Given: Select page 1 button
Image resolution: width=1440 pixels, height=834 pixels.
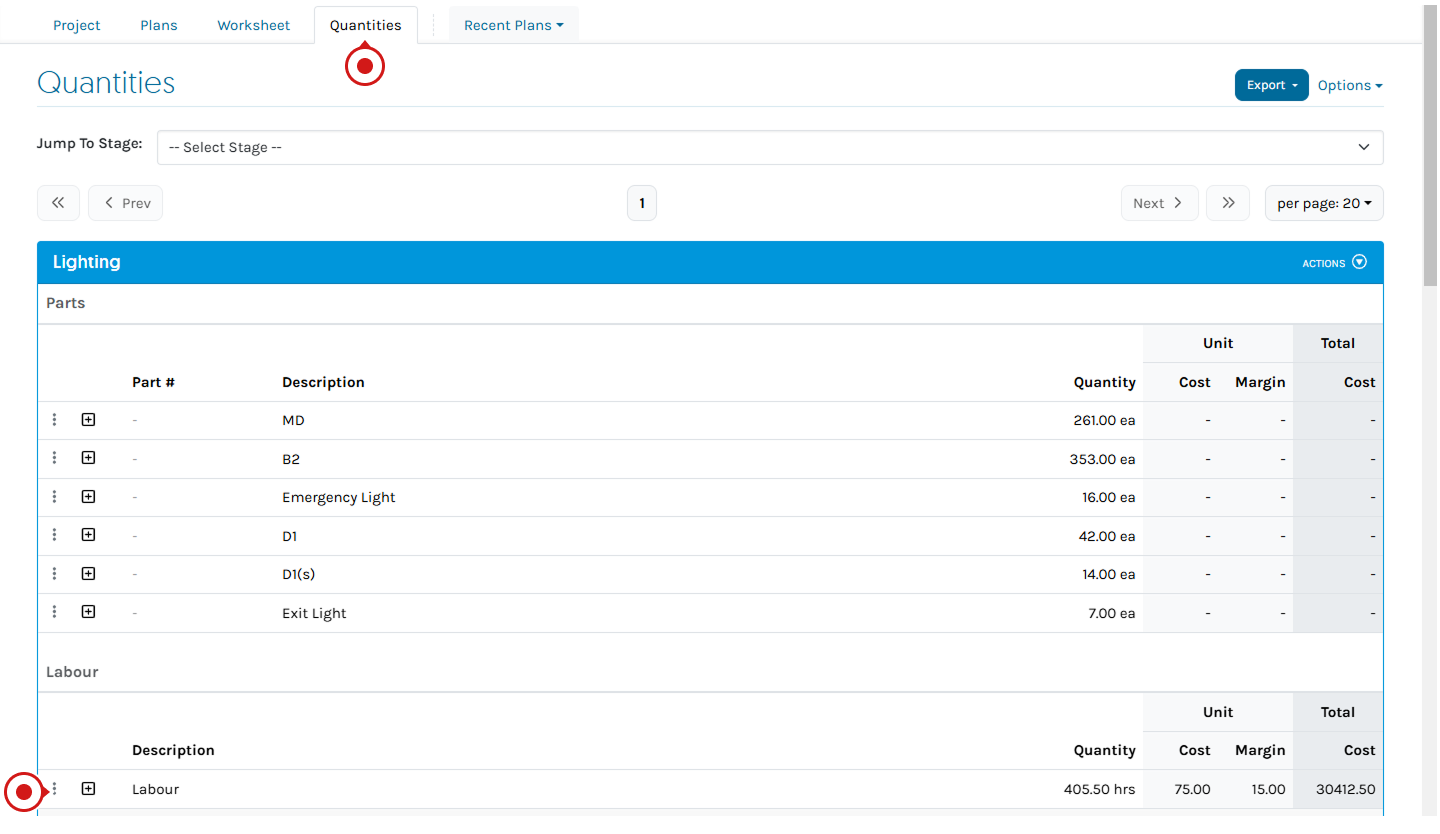Looking at the screenshot, I should click(x=642, y=203).
